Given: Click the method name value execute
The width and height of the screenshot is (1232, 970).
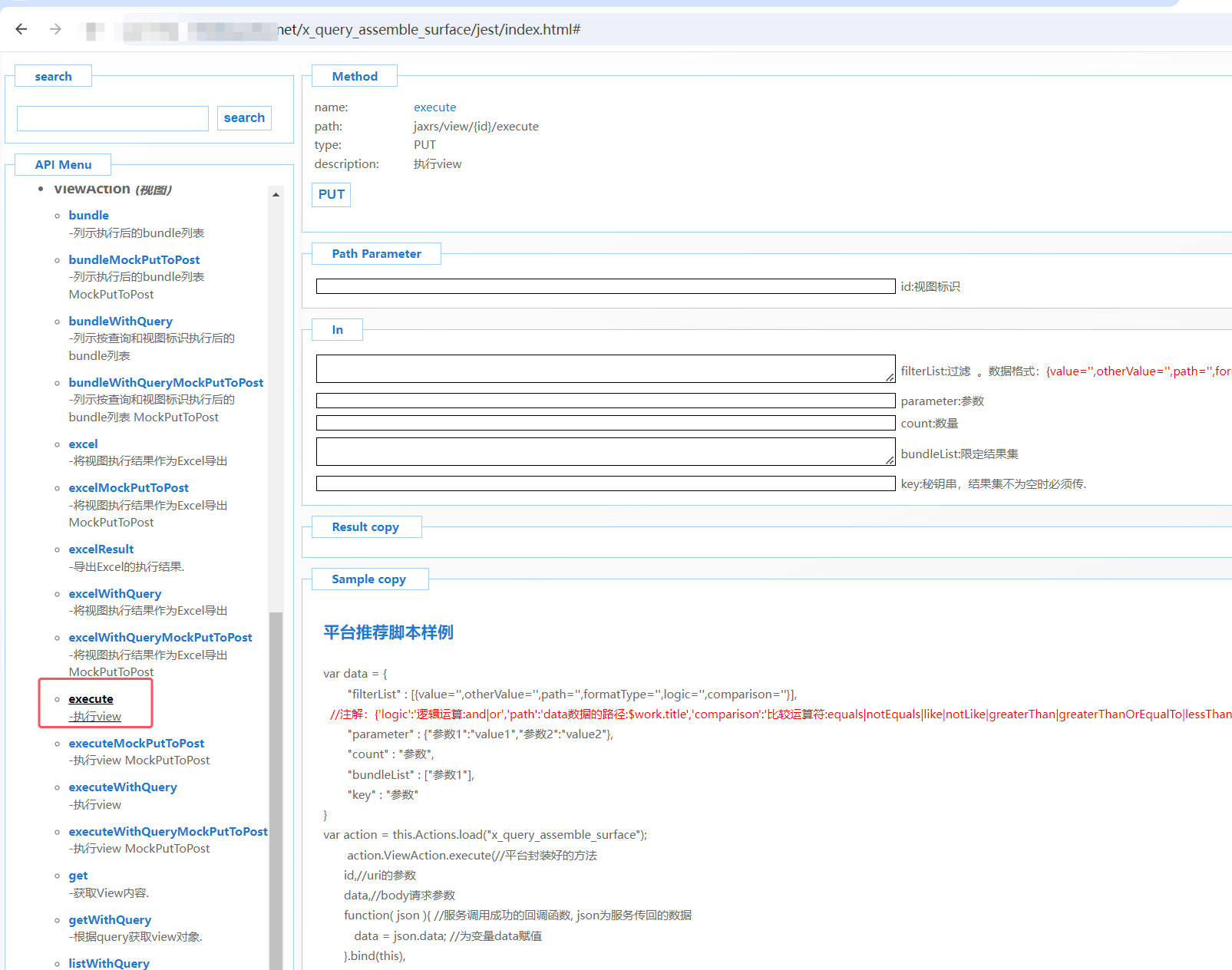Looking at the screenshot, I should 435,107.
